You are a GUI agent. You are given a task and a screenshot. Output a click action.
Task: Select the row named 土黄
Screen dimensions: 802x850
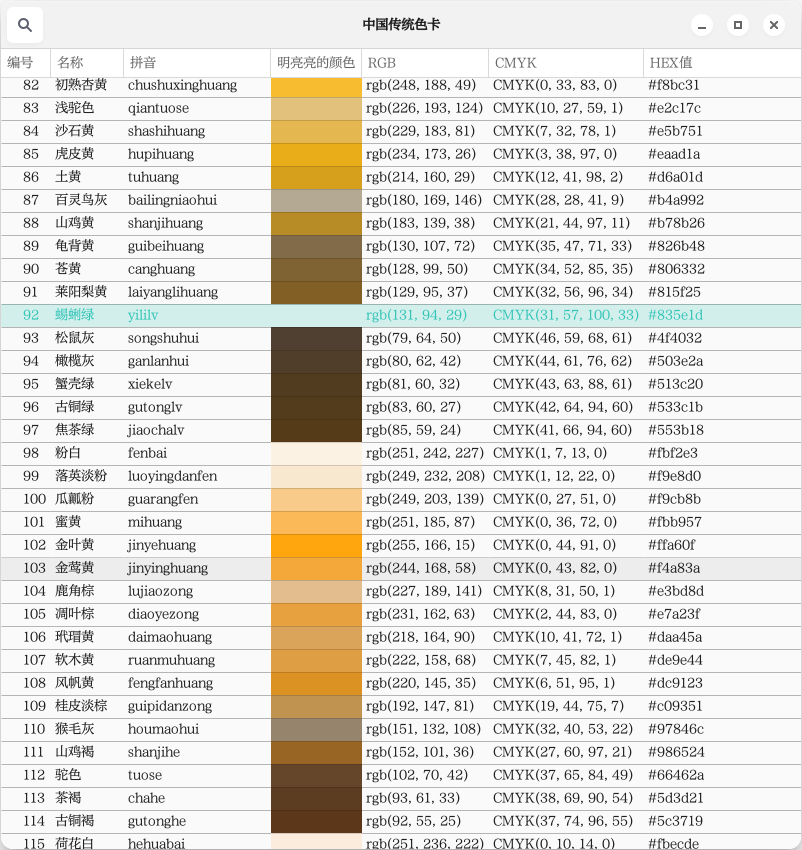pyautogui.click(x=401, y=178)
